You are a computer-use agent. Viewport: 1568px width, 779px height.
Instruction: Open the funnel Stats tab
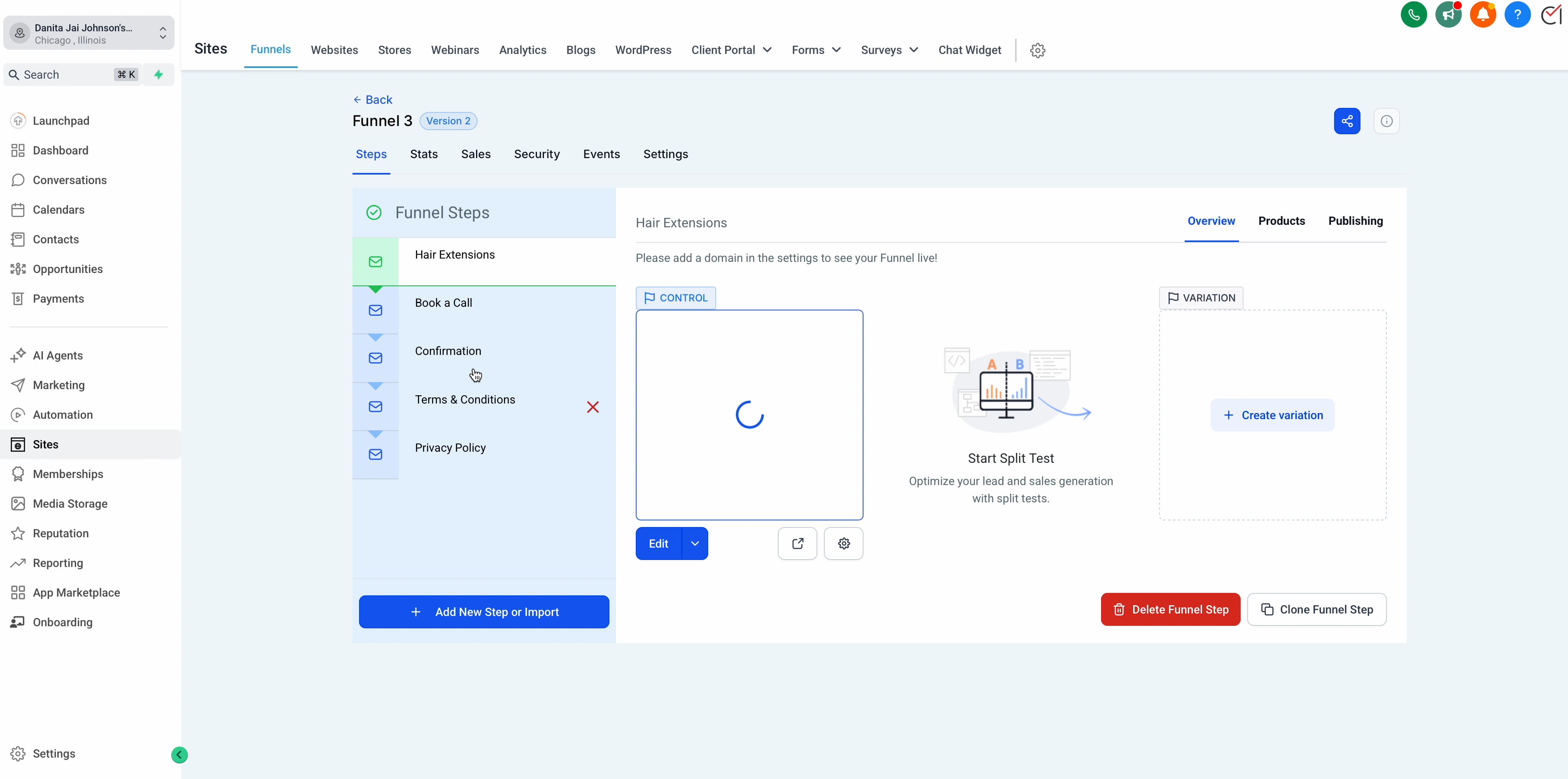pyautogui.click(x=424, y=154)
